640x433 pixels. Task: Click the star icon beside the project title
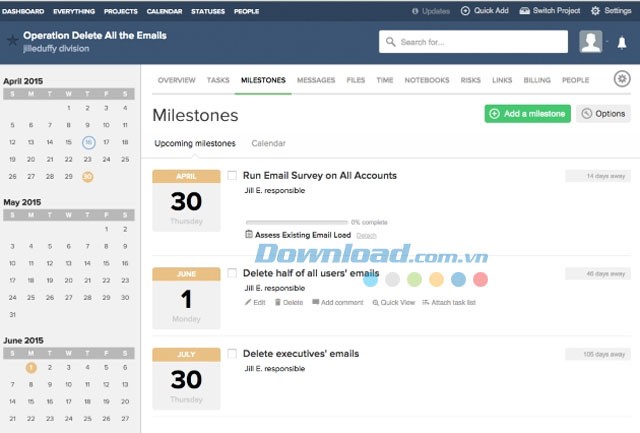pyautogui.click(x=12, y=41)
